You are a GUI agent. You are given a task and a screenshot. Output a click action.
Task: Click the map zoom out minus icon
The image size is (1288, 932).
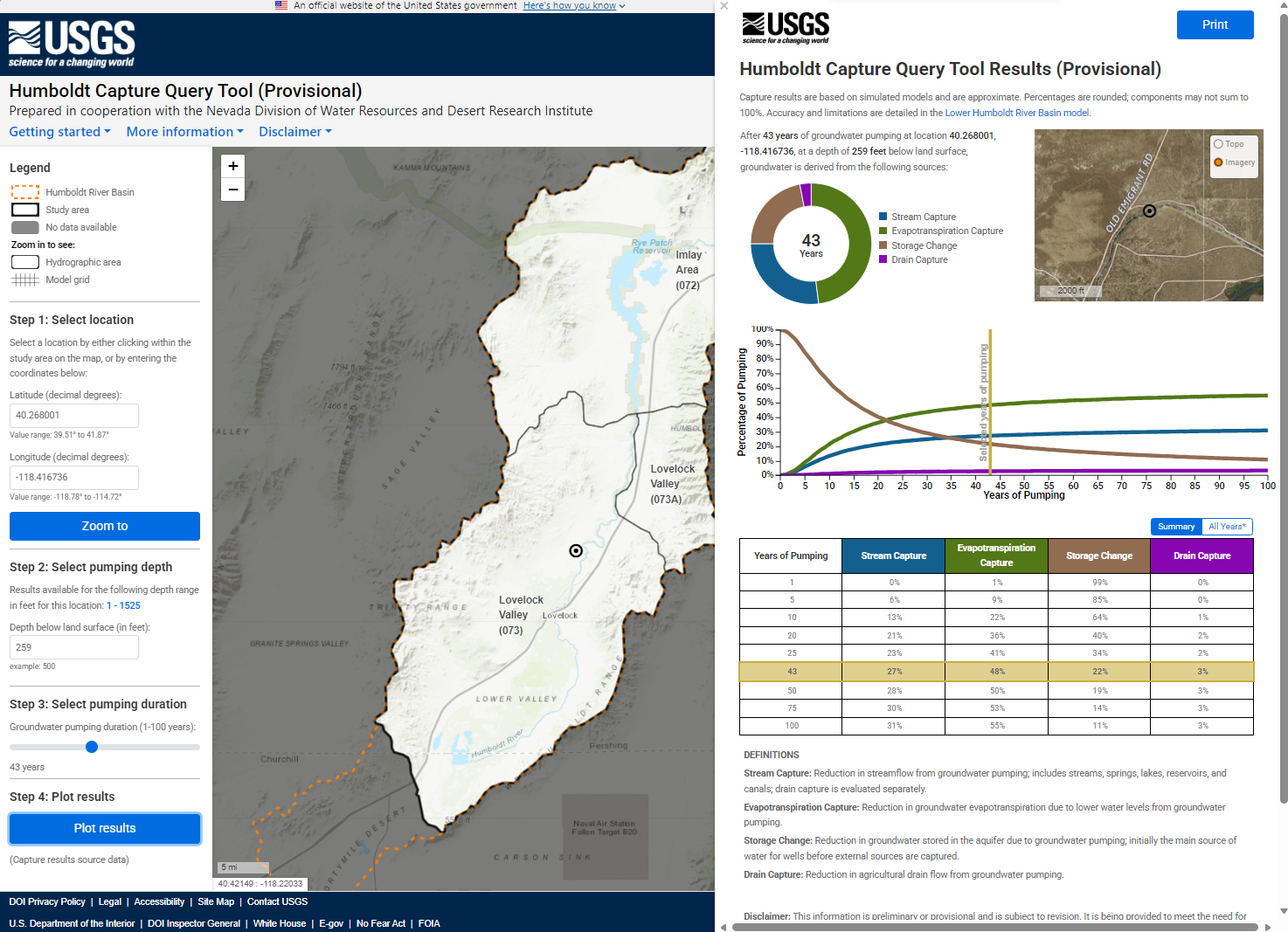(x=233, y=190)
